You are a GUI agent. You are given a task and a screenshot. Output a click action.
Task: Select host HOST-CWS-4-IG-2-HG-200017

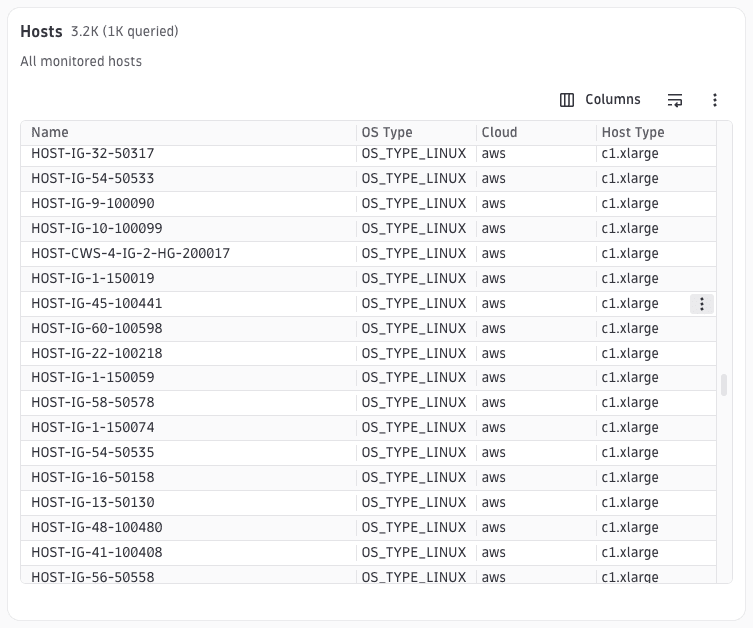click(x=131, y=254)
